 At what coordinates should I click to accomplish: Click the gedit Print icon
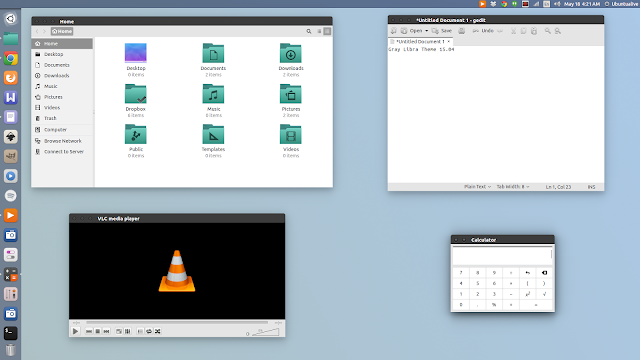(x=462, y=31)
